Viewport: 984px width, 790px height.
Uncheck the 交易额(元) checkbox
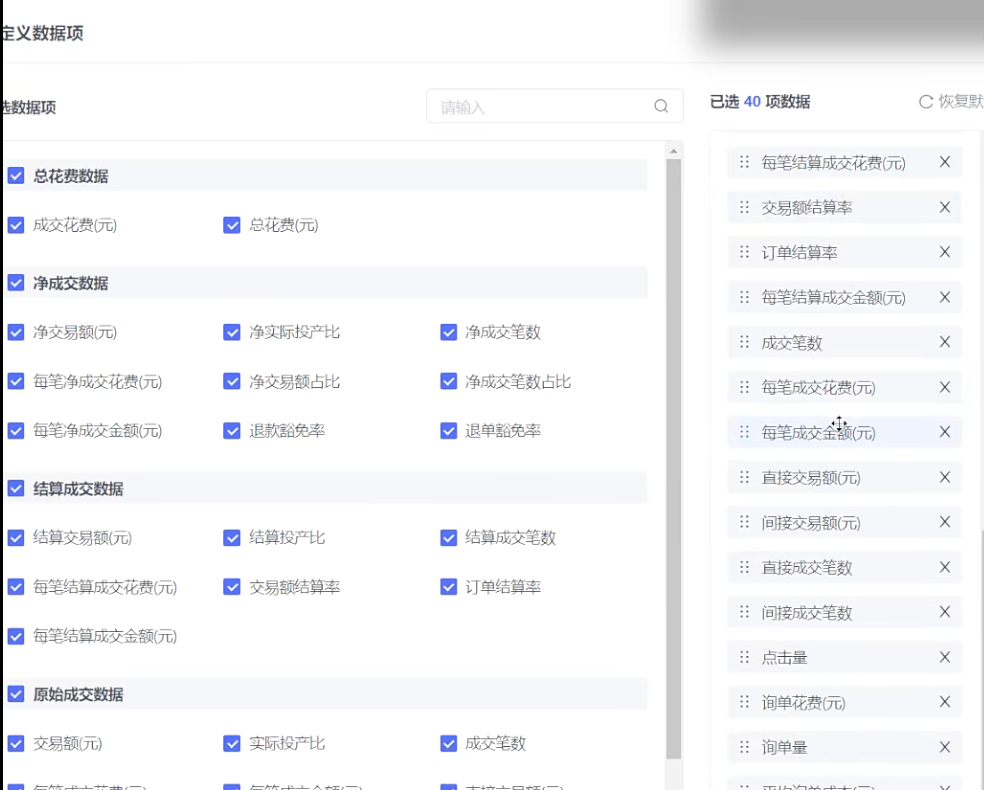[x=16, y=744]
